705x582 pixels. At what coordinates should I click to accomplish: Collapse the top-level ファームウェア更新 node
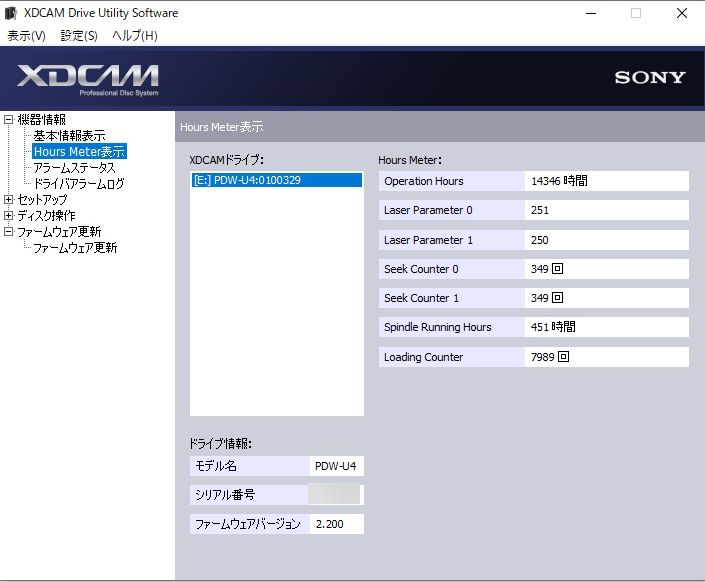pos(9,232)
